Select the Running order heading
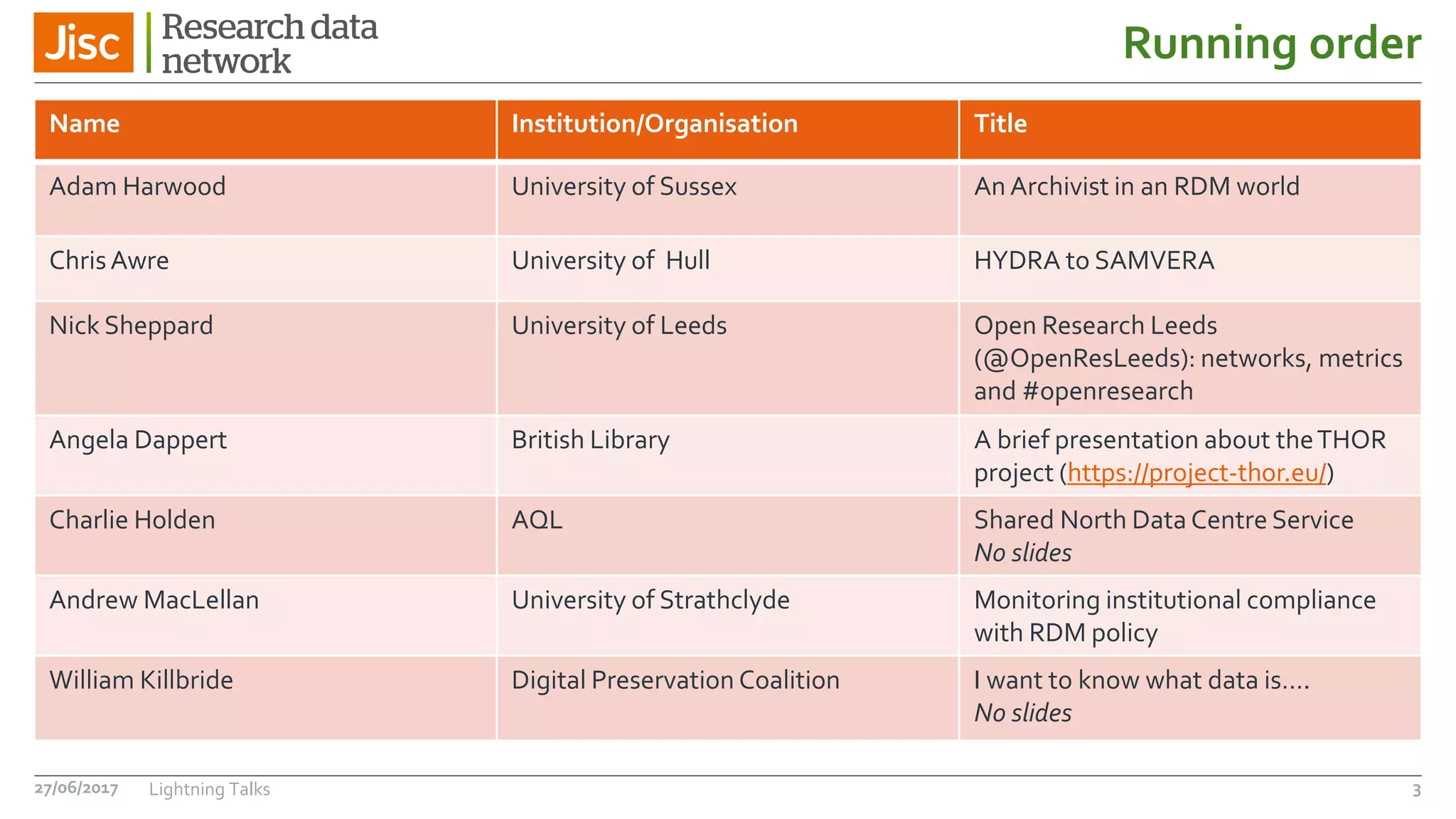Screen dimensions: 1456x819 tap(1272, 43)
